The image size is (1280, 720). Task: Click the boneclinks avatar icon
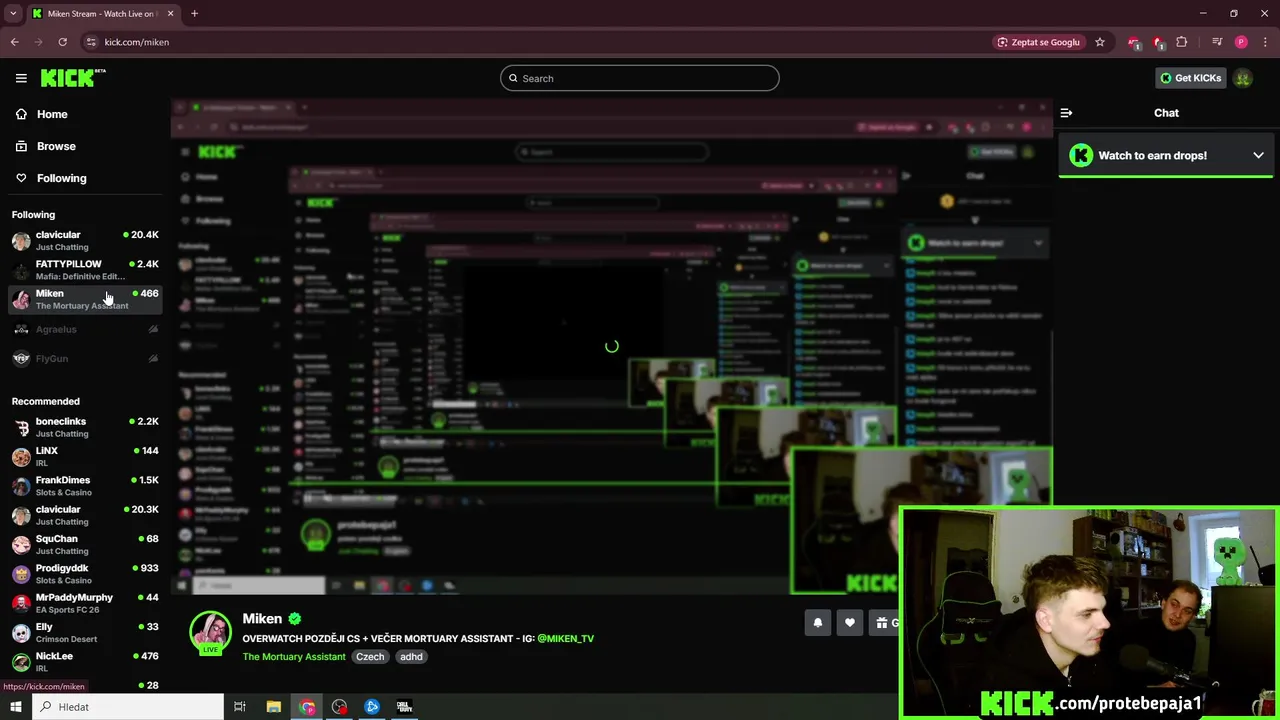pos(21,428)
